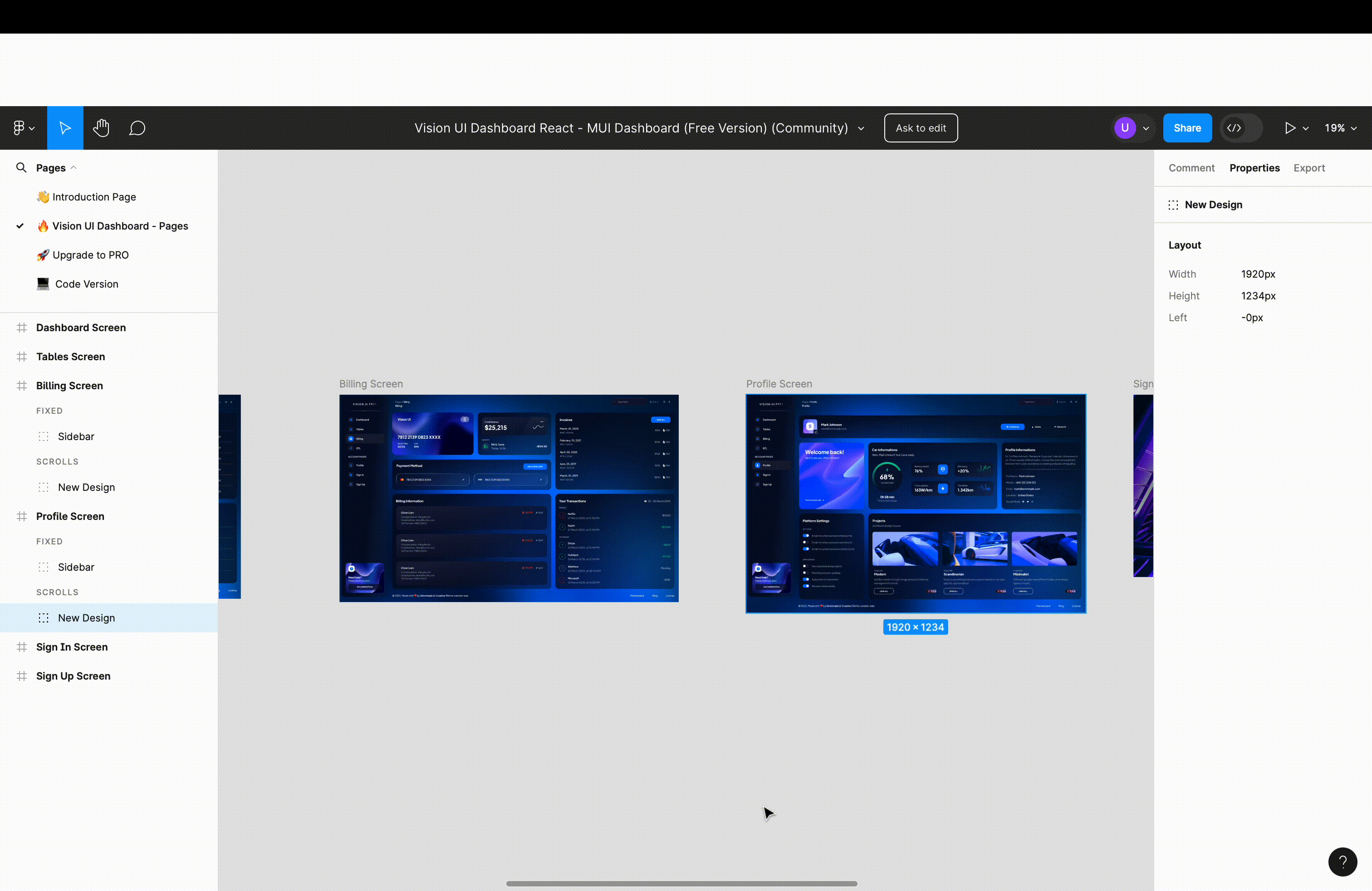Click the user avatar U
1372x891 pixels.
click(1125, 128)
